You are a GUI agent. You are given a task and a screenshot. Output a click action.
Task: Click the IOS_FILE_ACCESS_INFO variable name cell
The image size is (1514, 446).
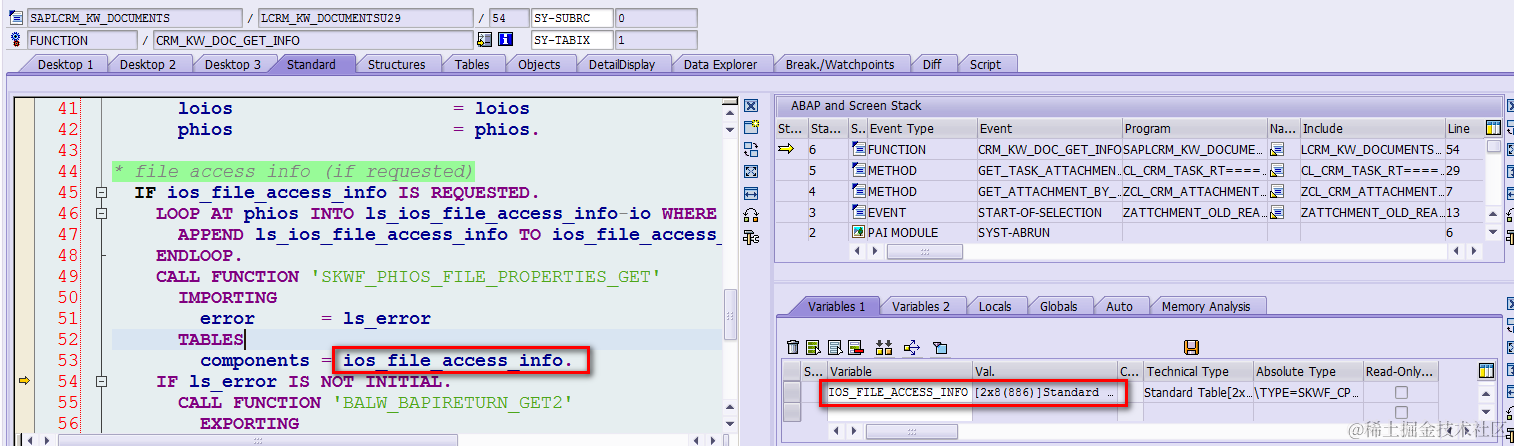(x=898, y=393)
